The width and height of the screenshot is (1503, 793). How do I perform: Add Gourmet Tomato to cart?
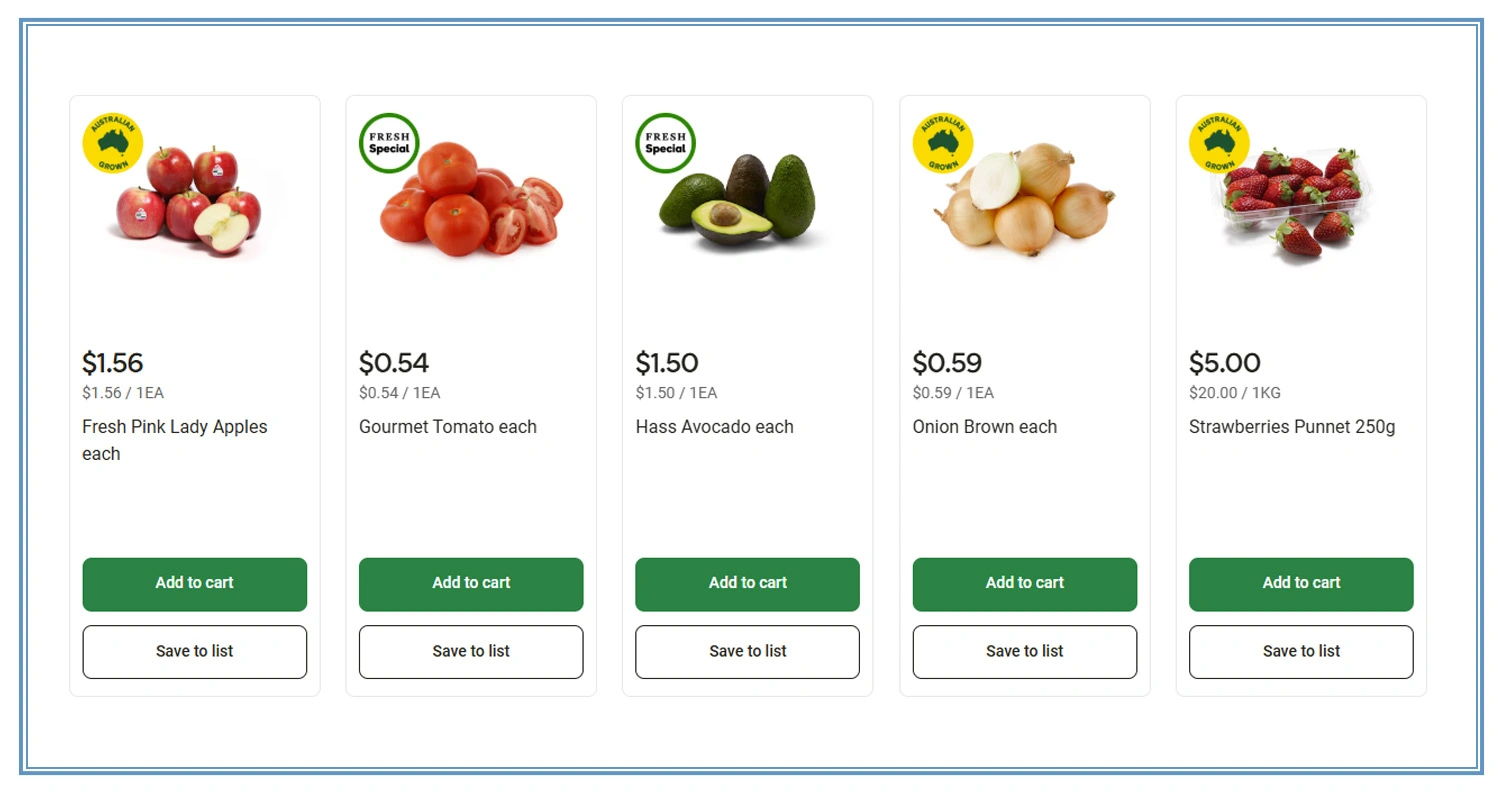click(x=471, y=584)
